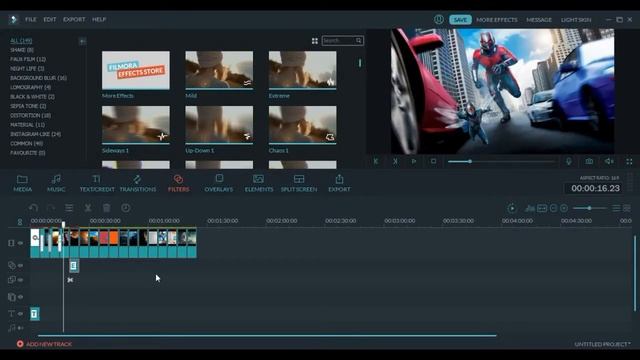Select the Filters tab
Image resolution: width=640 pixels, height=360 pixels.
tap(178, 183)
